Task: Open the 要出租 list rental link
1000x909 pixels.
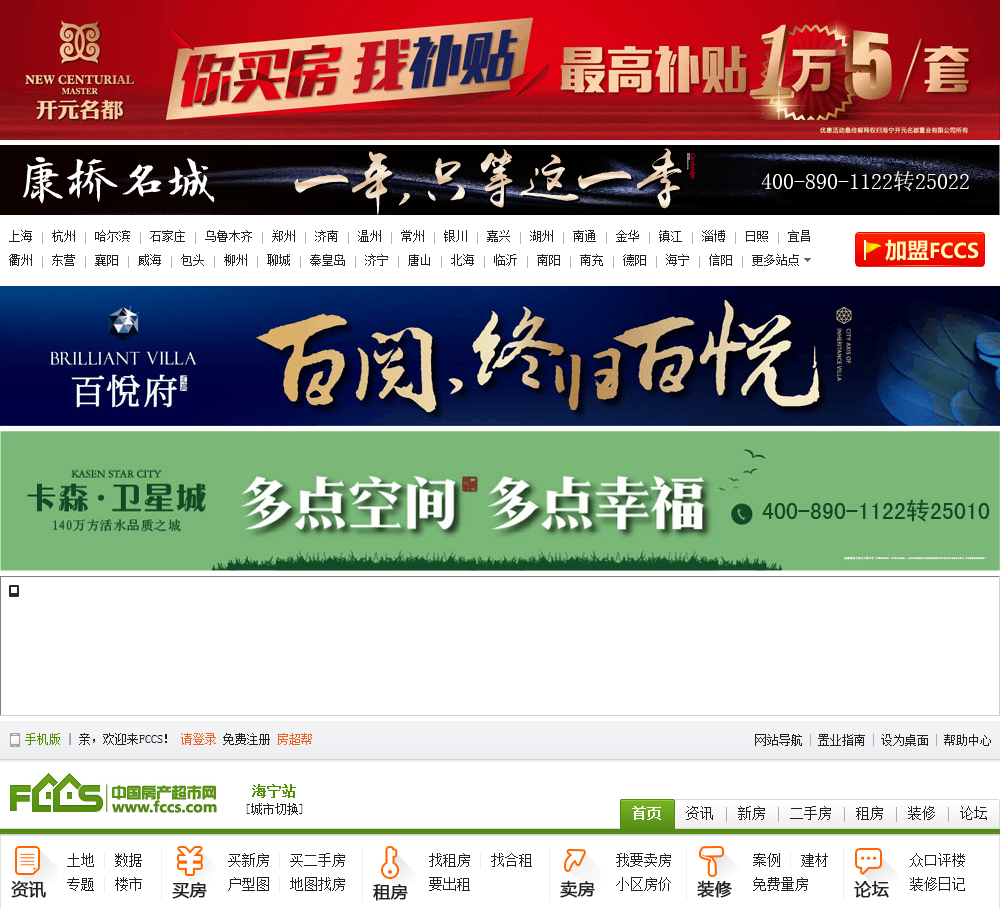Action: [450, 885]
